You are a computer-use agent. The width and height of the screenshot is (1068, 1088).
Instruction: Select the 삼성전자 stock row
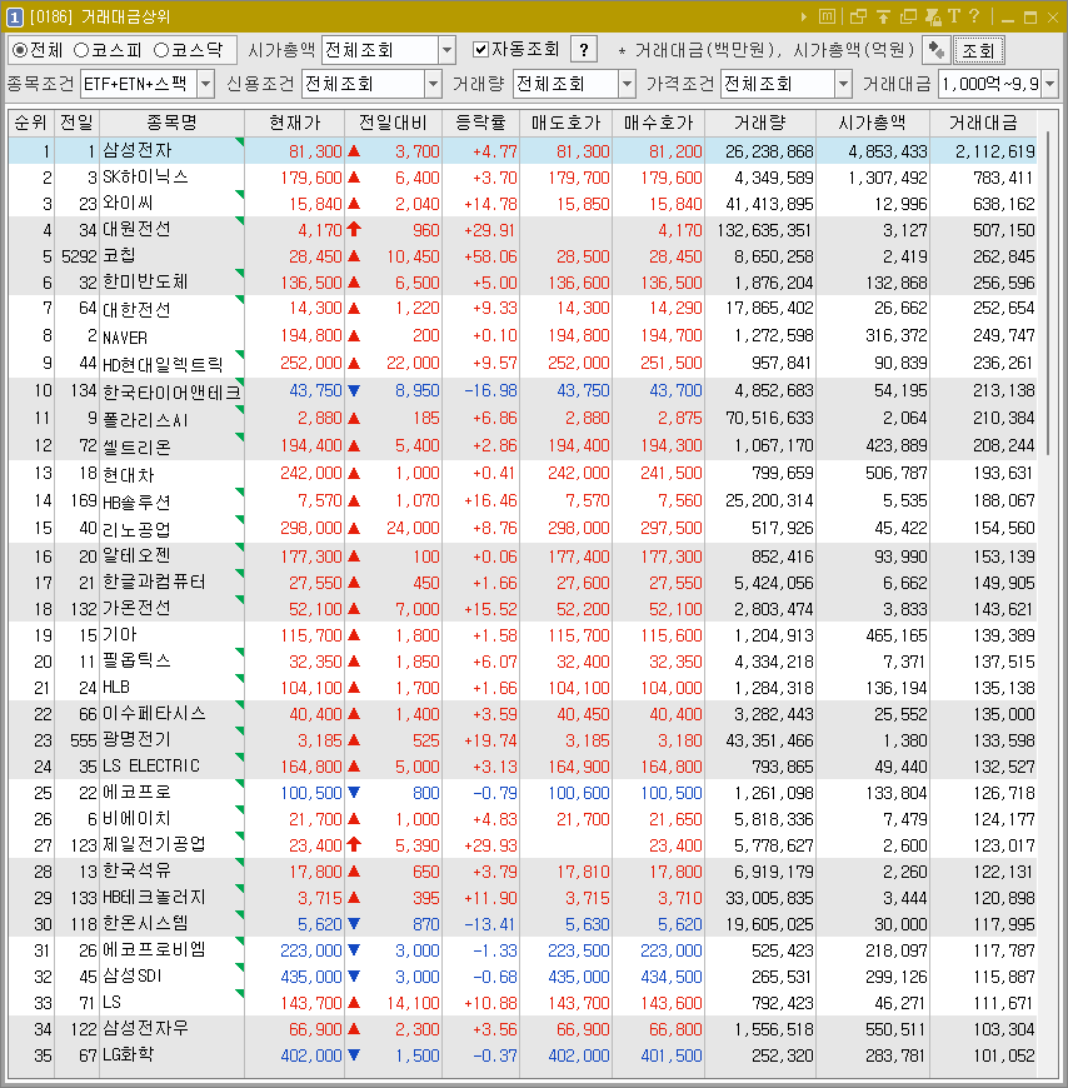[x=523, y=151]
